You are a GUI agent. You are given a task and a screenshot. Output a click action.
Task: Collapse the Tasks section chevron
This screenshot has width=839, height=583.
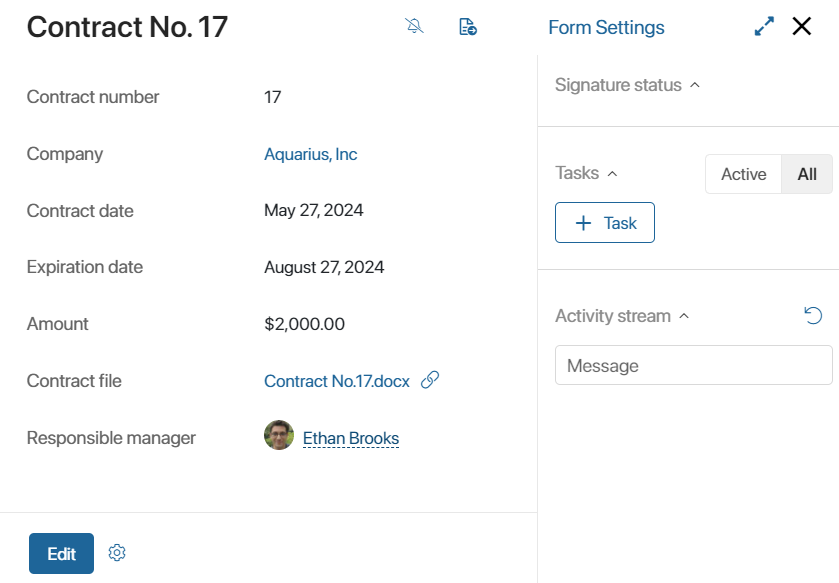[613, 173]
